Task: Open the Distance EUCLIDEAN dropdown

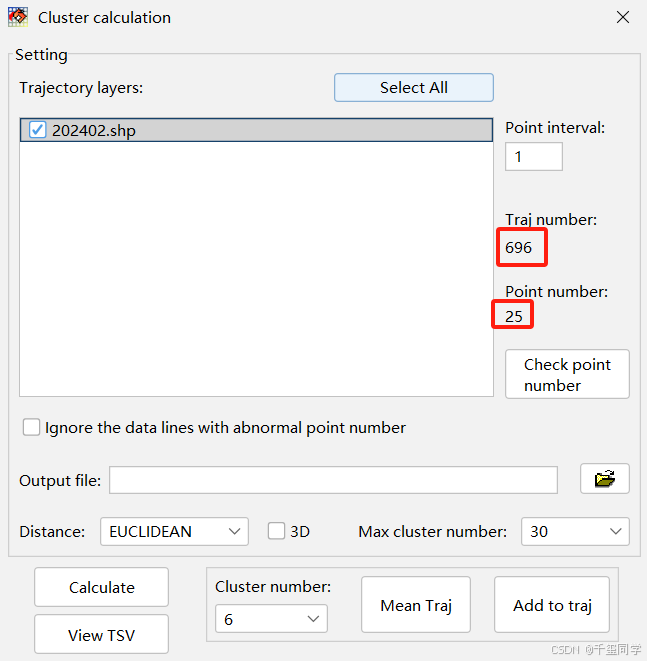Action: [x=174, y=532]
